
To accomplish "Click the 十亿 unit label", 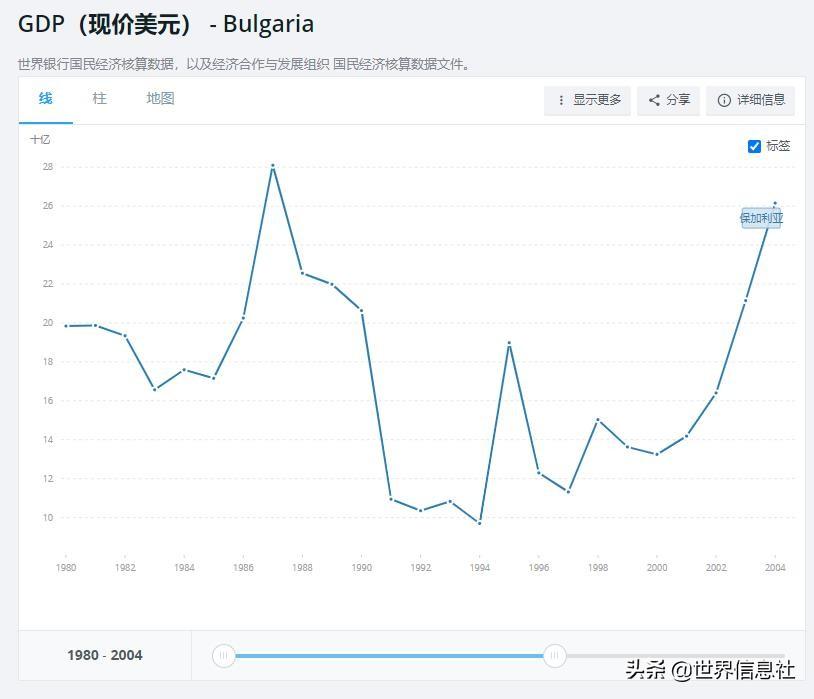I will [40, 139].
